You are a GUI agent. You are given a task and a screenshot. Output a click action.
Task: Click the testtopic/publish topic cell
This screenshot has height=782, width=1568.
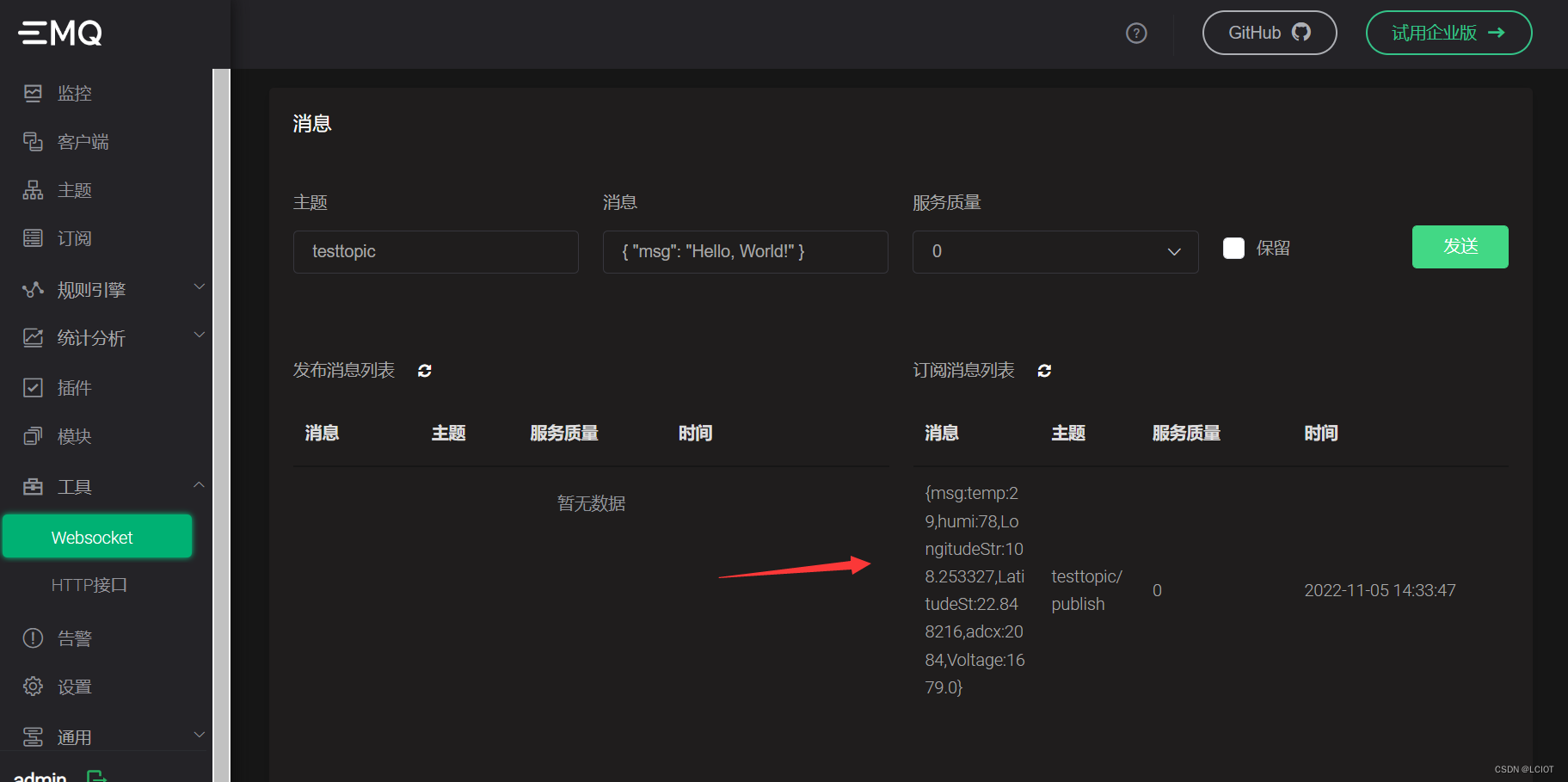coord(1086,590)
